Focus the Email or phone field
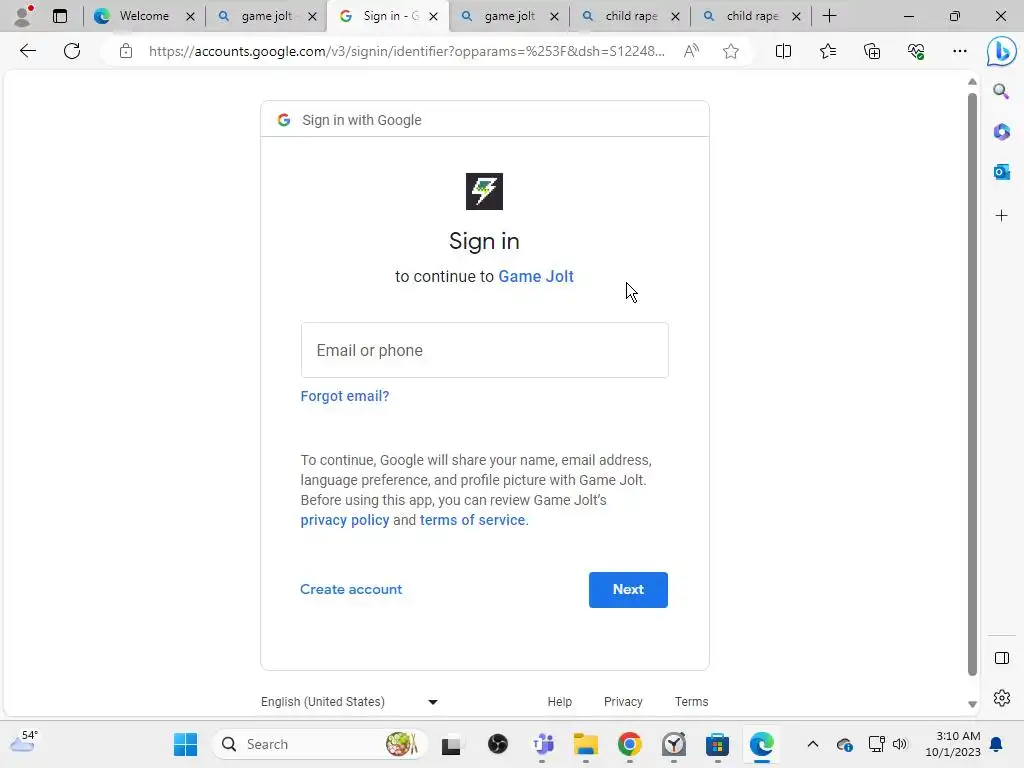Screen dimensions: 1024x768 point(485,350)
